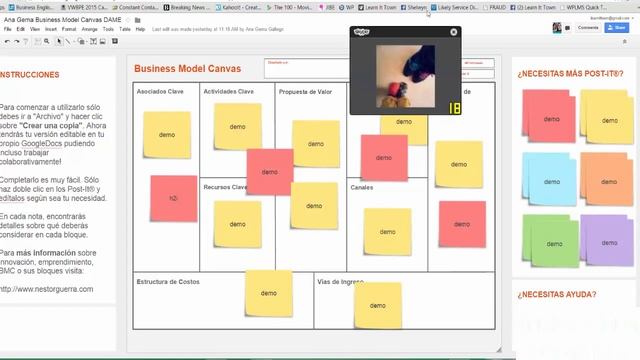The image size is (640, 360).
Task: Select the green stack of spare post-its
Action: tap(551, 241)
